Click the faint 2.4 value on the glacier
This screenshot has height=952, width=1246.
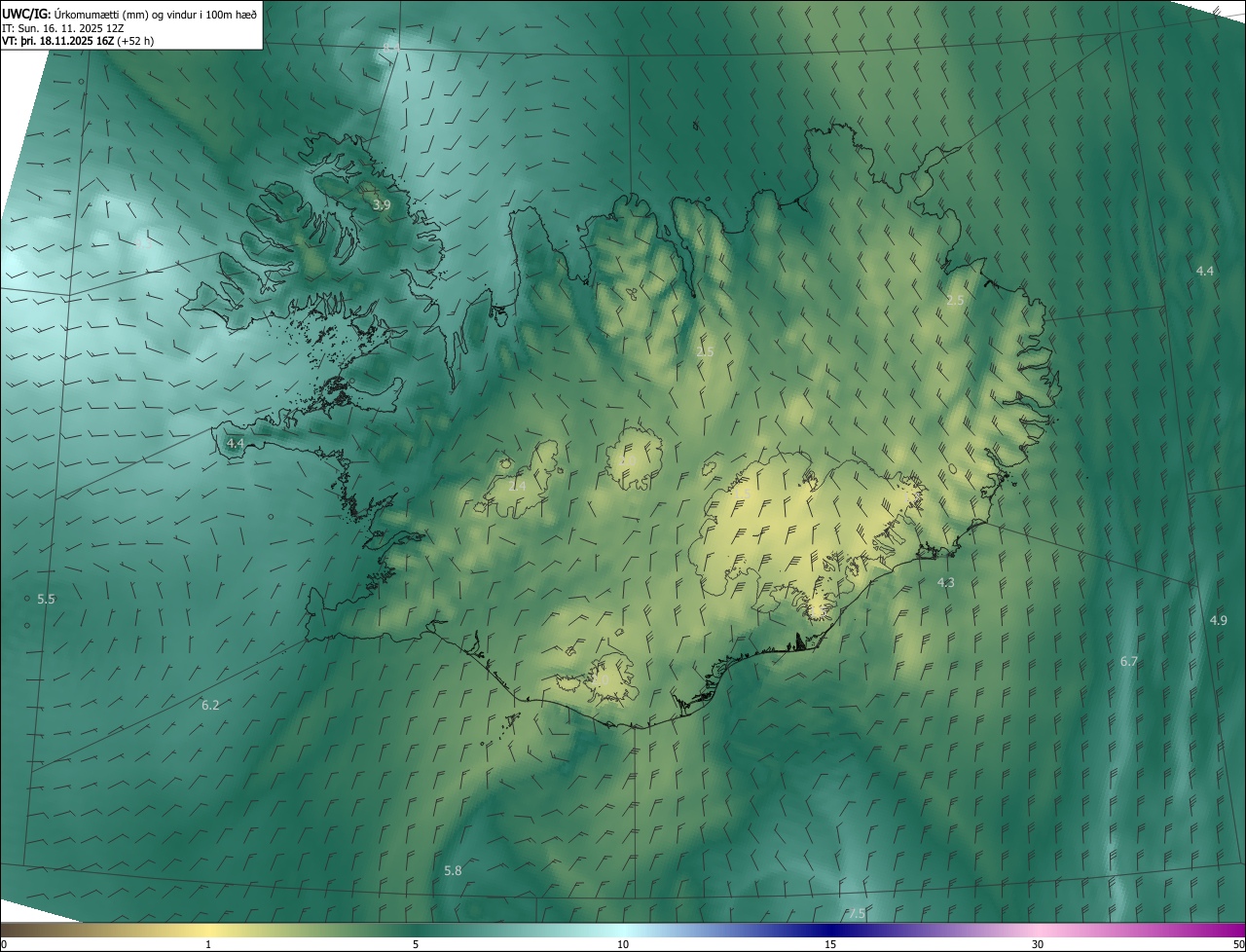tap(517, 486)
